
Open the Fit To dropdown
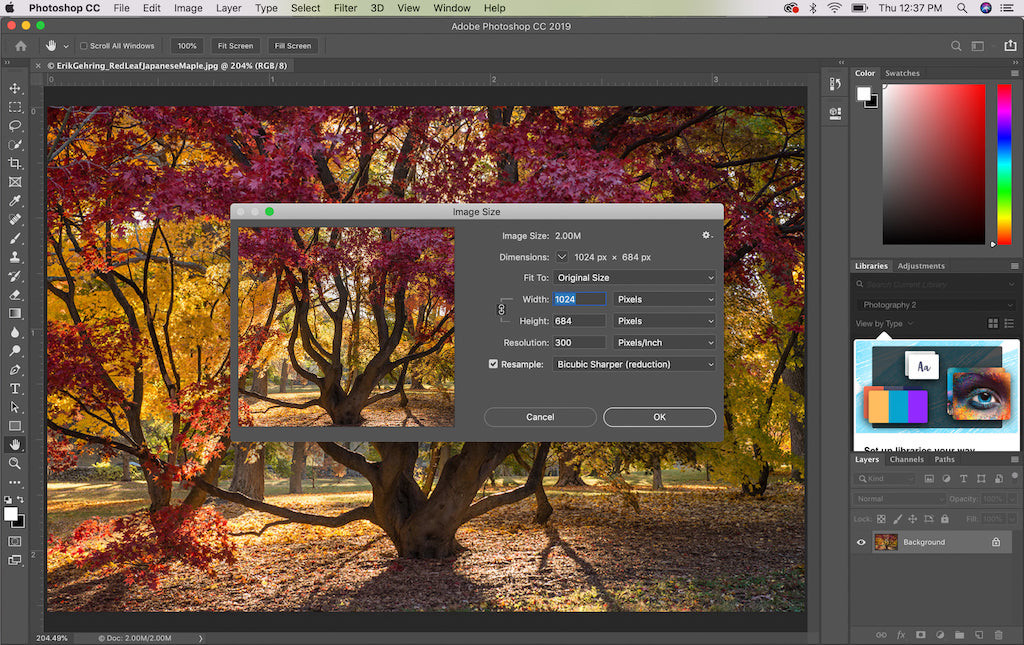tap(634, 277)
